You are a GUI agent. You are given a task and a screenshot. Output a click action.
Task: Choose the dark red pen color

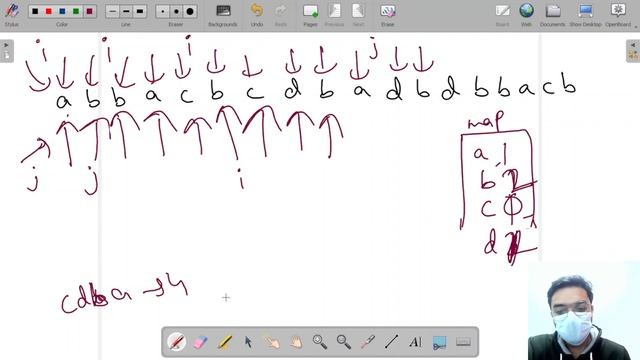coord(89,11)
